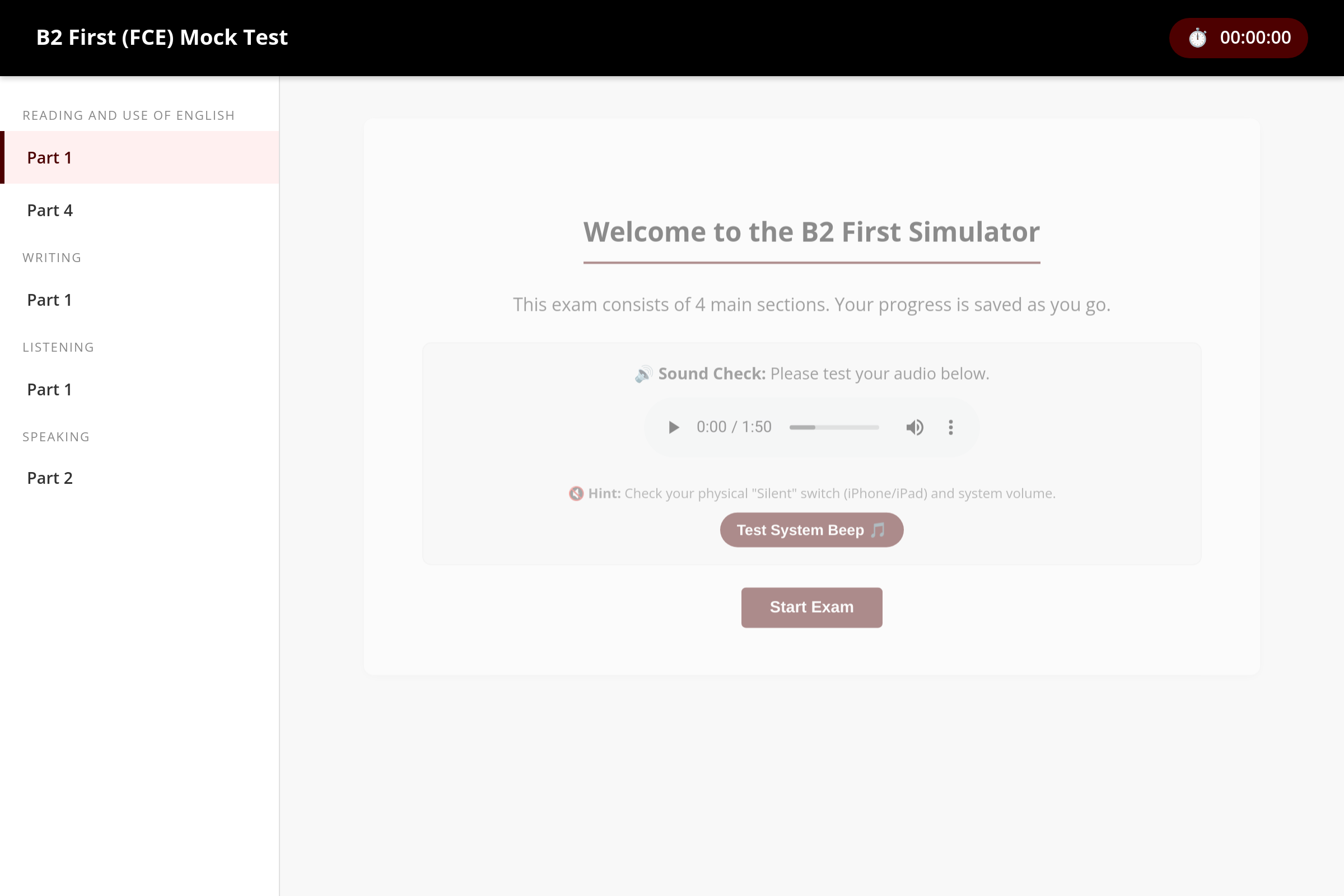Click the B2 First (FCE) Mock Test title
The height and width of the screenshot is (896, 1344).
(x=162, y=38)
